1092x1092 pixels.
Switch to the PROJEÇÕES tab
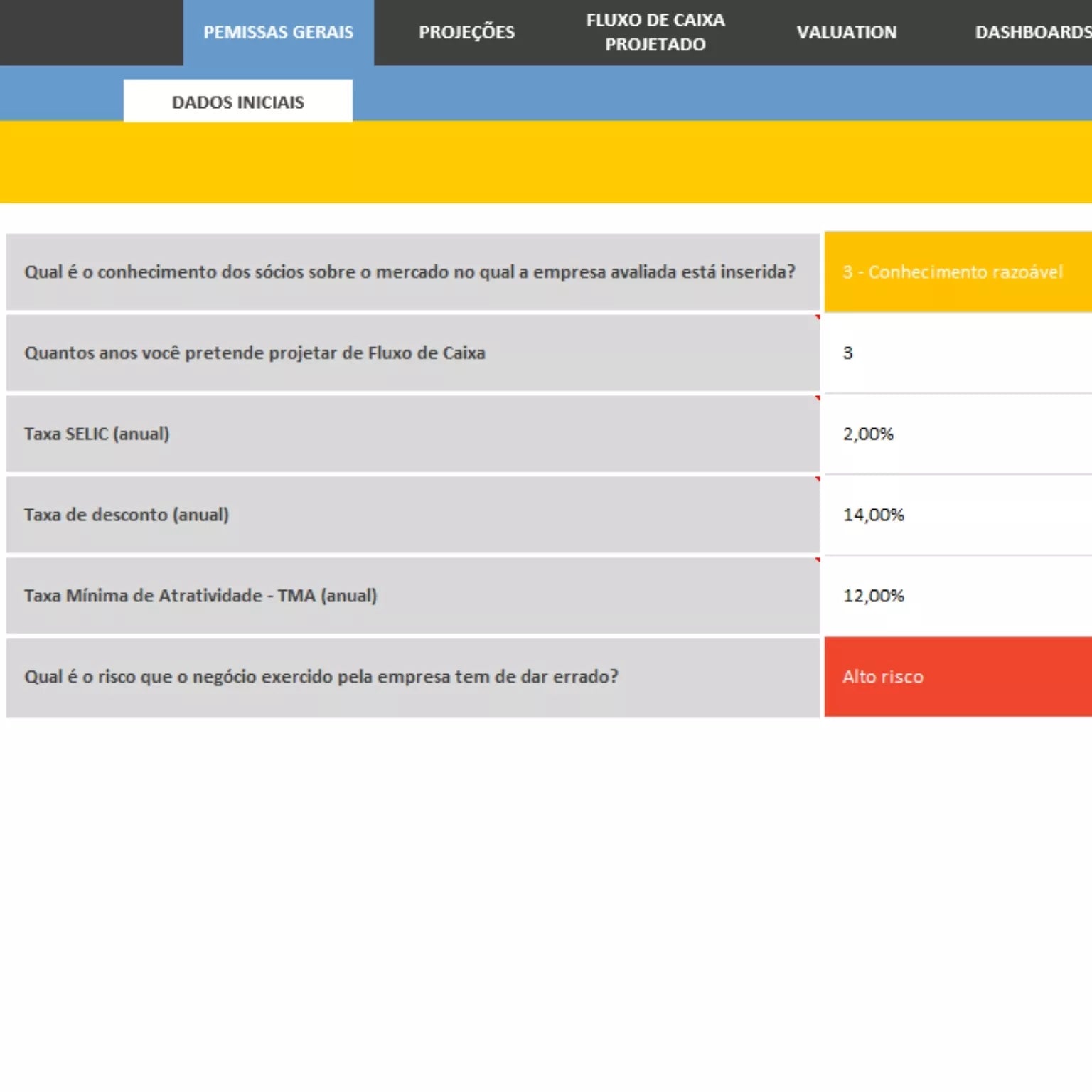coord(466,33)
